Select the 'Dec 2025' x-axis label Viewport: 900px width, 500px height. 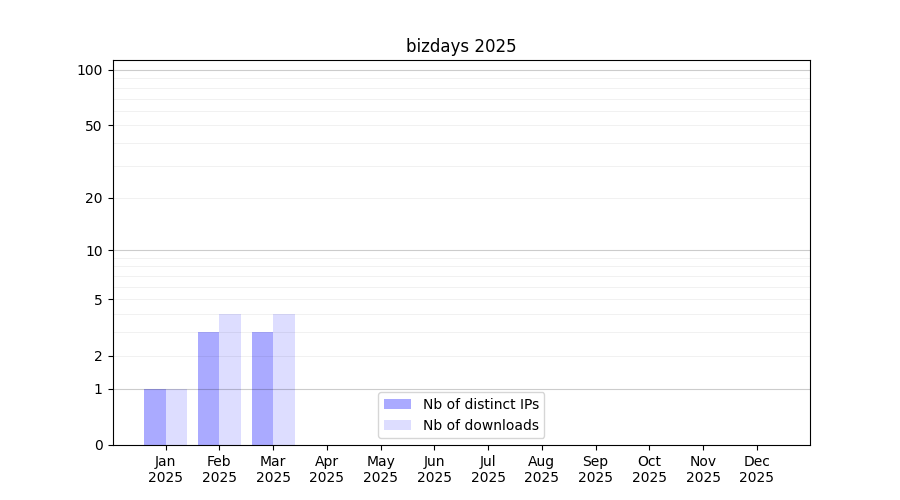pyautogui.click(x=756, y=469)
